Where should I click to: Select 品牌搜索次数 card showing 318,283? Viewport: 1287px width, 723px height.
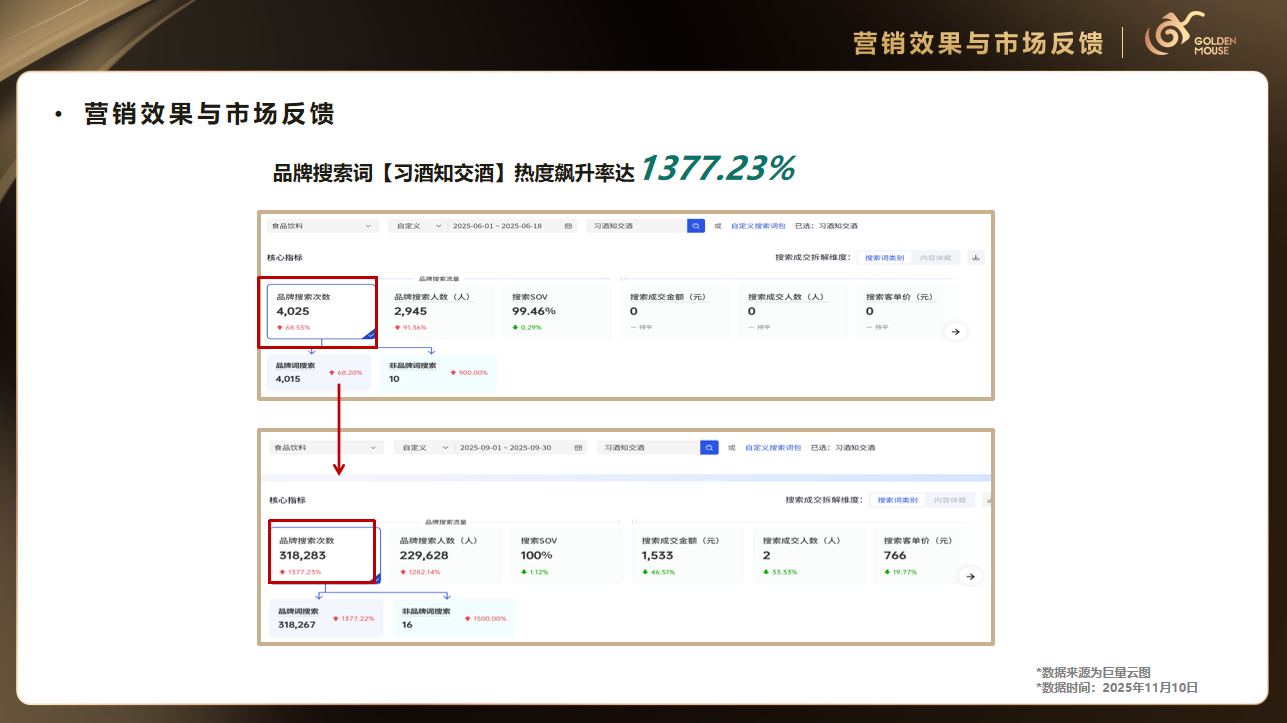pyautogui.click(x=324, y=555)
